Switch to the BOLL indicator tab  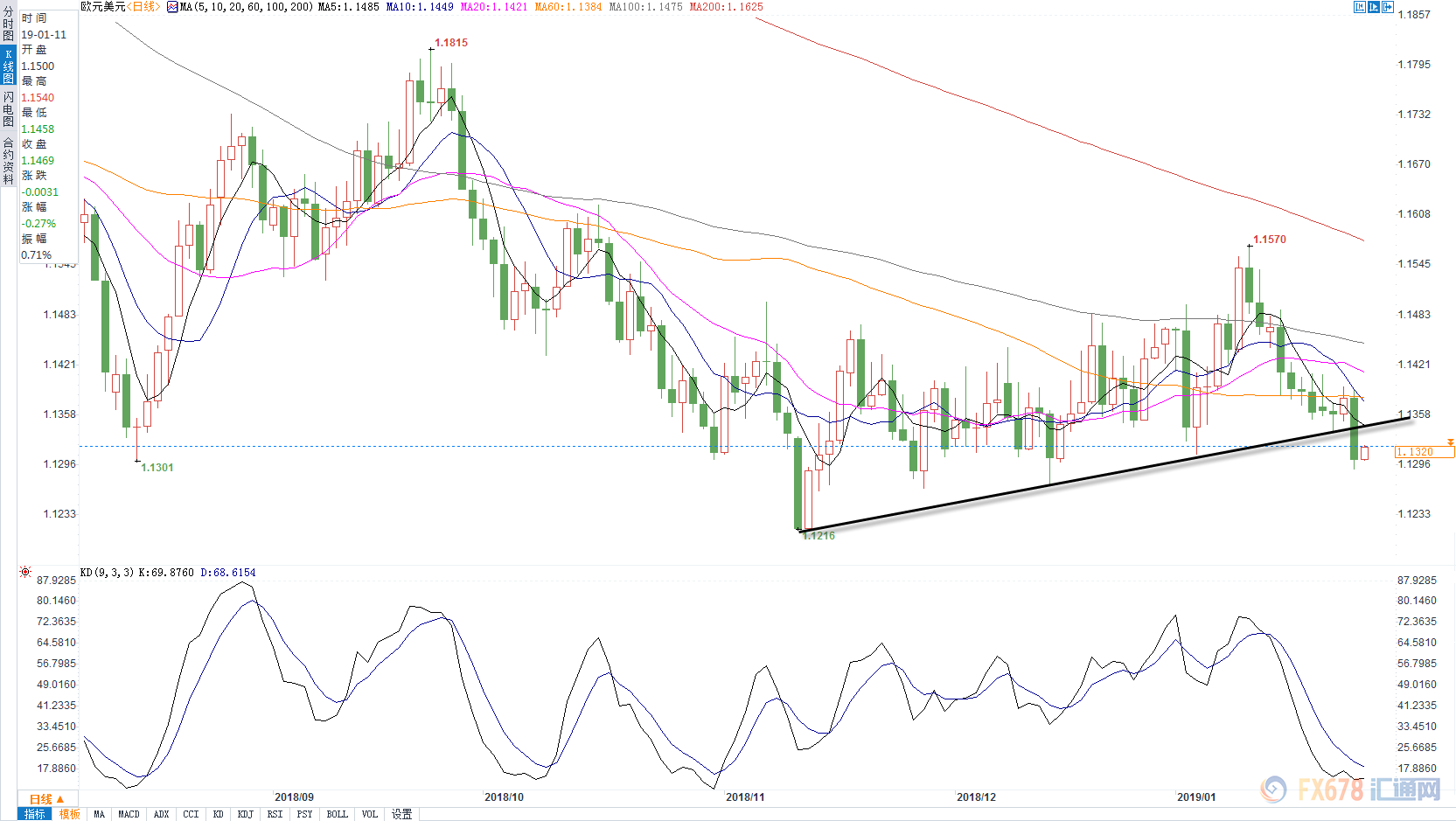pos(338,814)
